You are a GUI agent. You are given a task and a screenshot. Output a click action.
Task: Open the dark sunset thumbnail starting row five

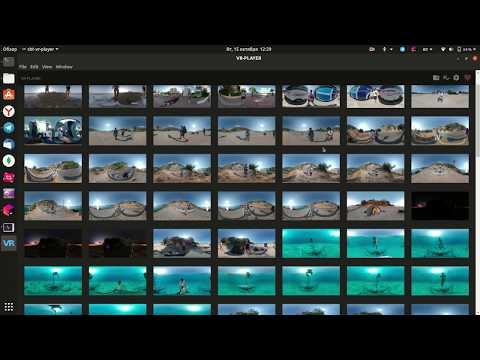(53, 243)
